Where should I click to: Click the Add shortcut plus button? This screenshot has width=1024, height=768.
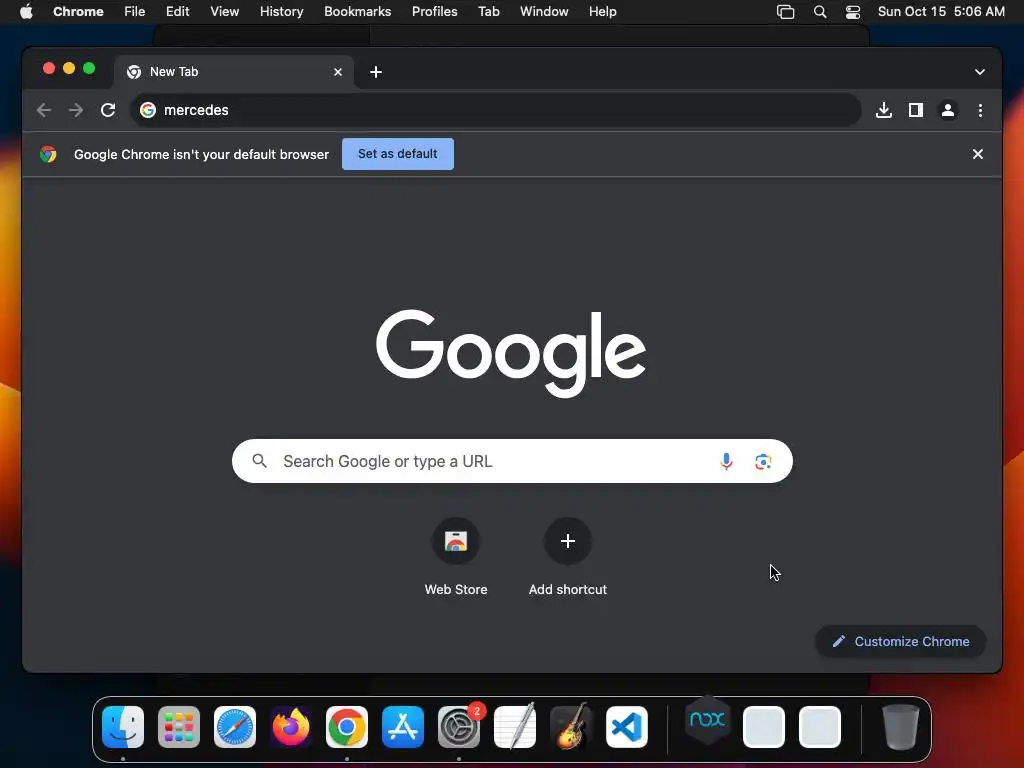click(568, 541)
